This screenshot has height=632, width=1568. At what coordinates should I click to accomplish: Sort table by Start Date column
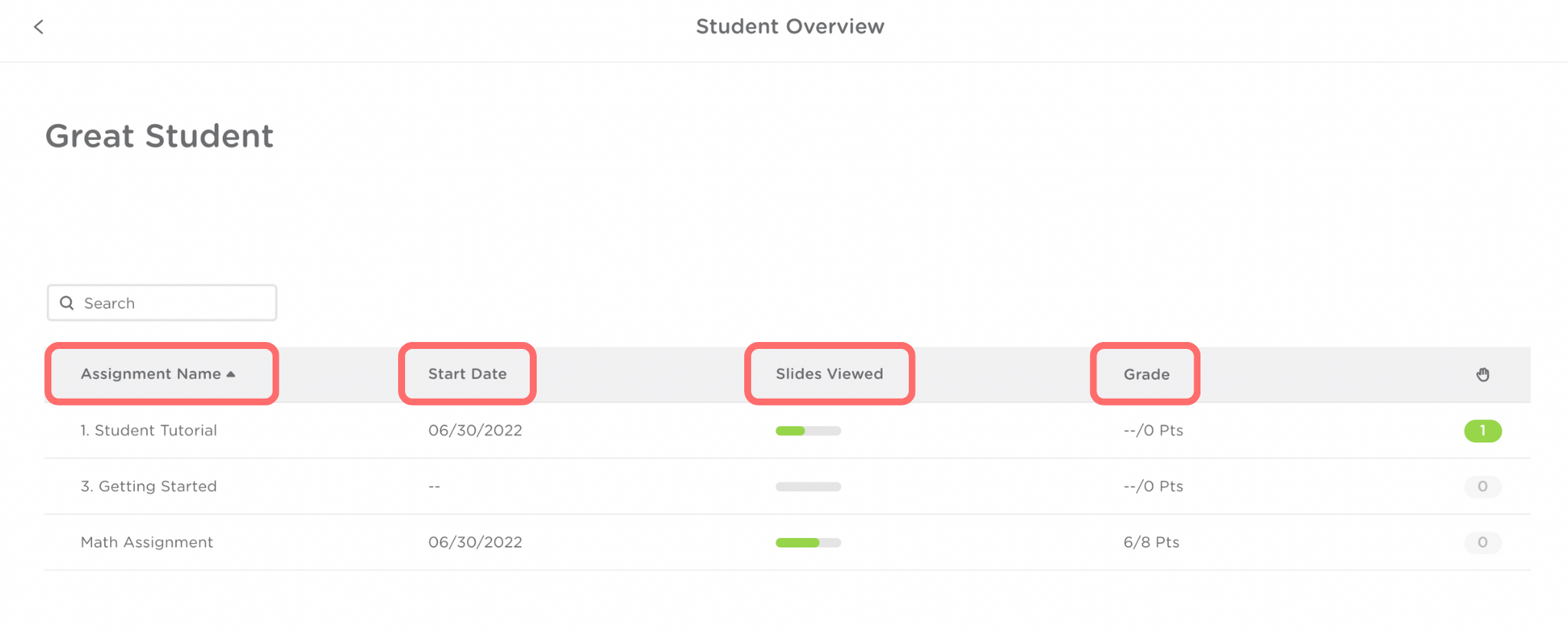point(467,374)
